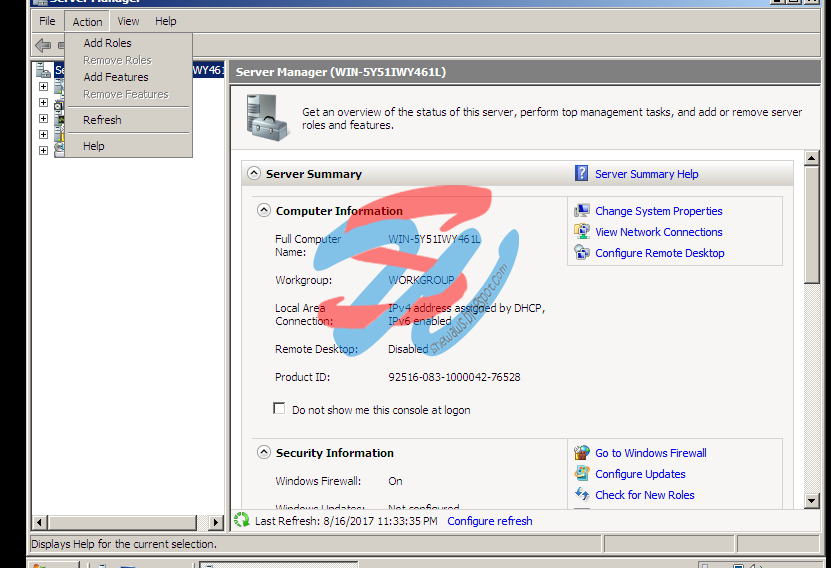Click the Change System Properties icon

[x=582, y=211]
